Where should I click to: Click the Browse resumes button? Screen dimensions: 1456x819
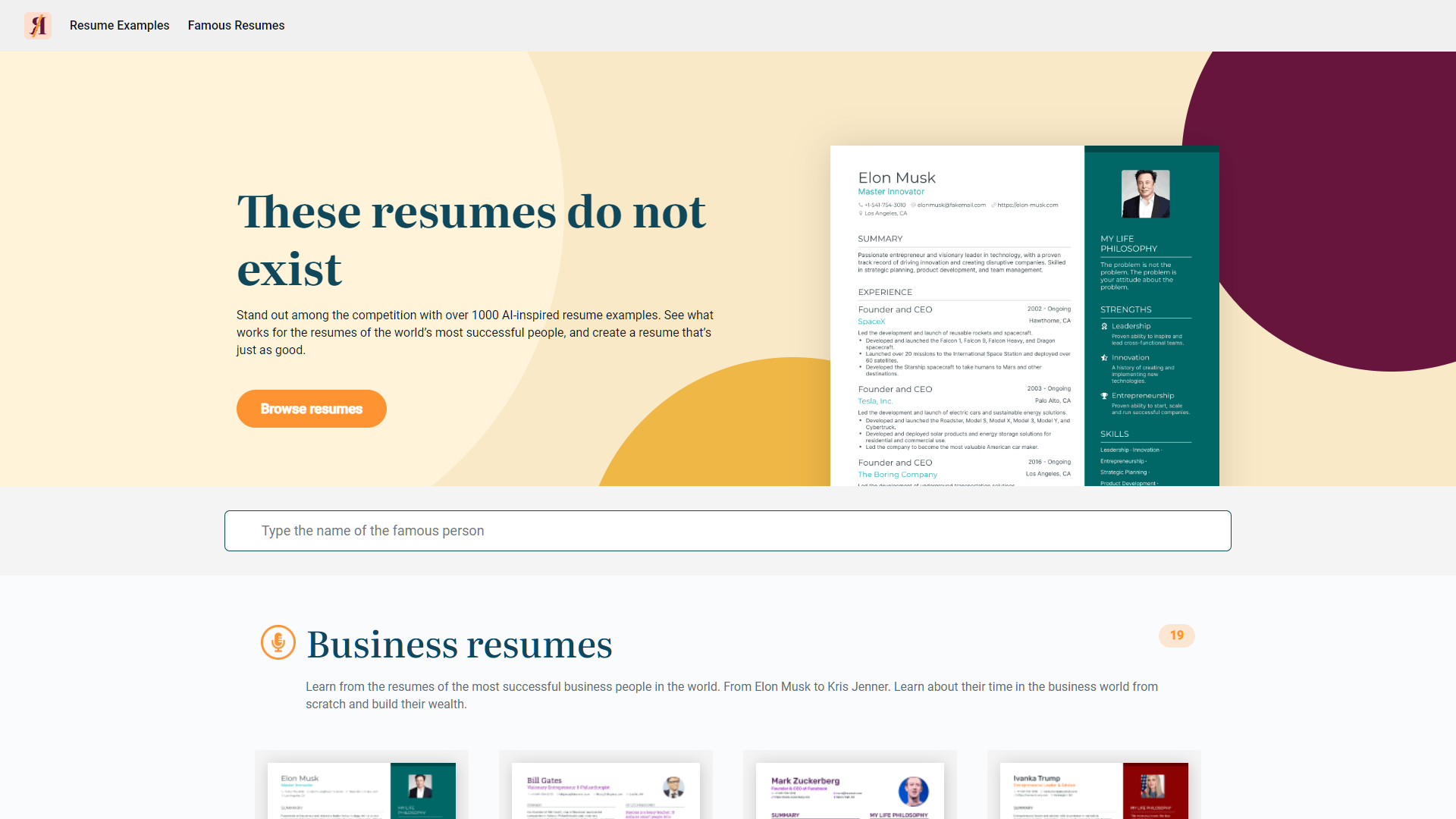pyautogui.click(x=311, y=408)
